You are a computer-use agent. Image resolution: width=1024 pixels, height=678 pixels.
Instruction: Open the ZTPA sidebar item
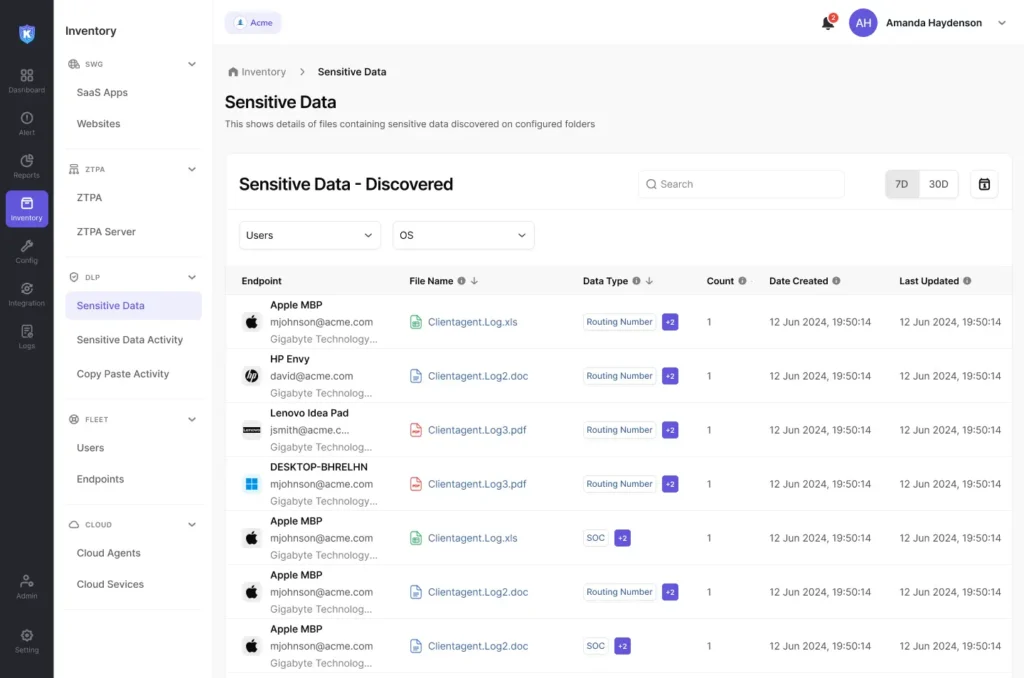[x=89, y=197]
